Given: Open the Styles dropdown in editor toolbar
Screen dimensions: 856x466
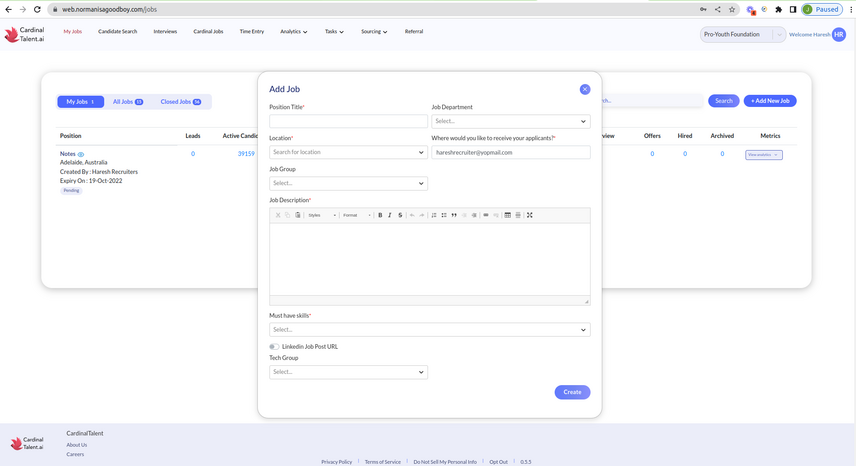Looking at the screenshot, I should (322, 215).
